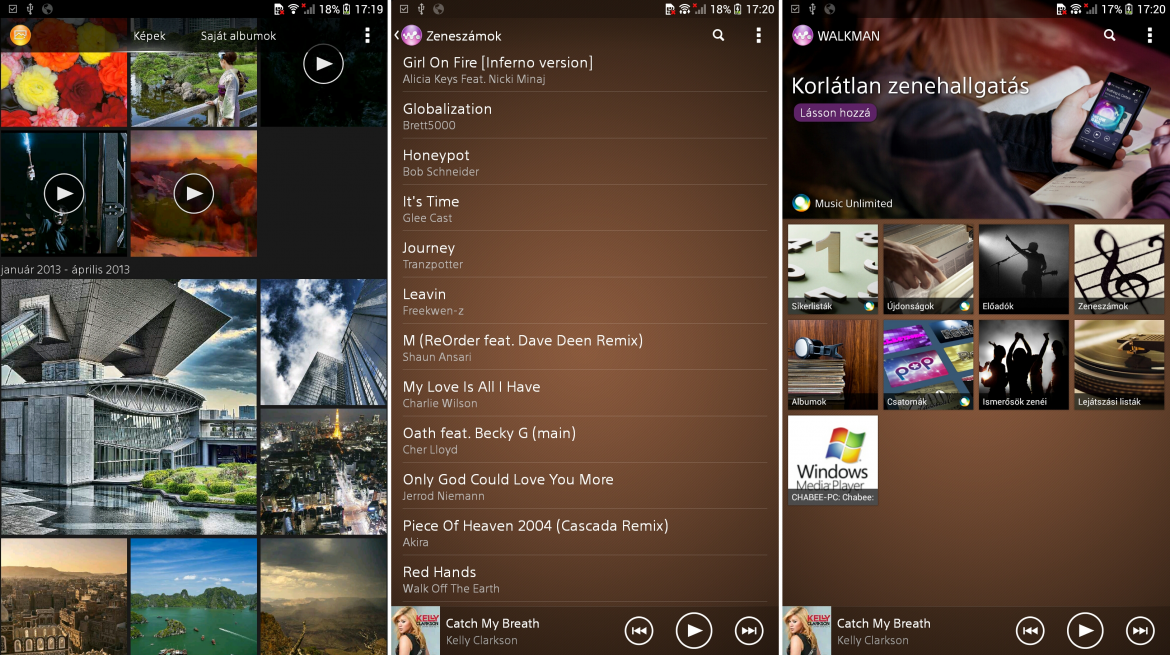Open the Ismerősök zenéi tile

1023,365
